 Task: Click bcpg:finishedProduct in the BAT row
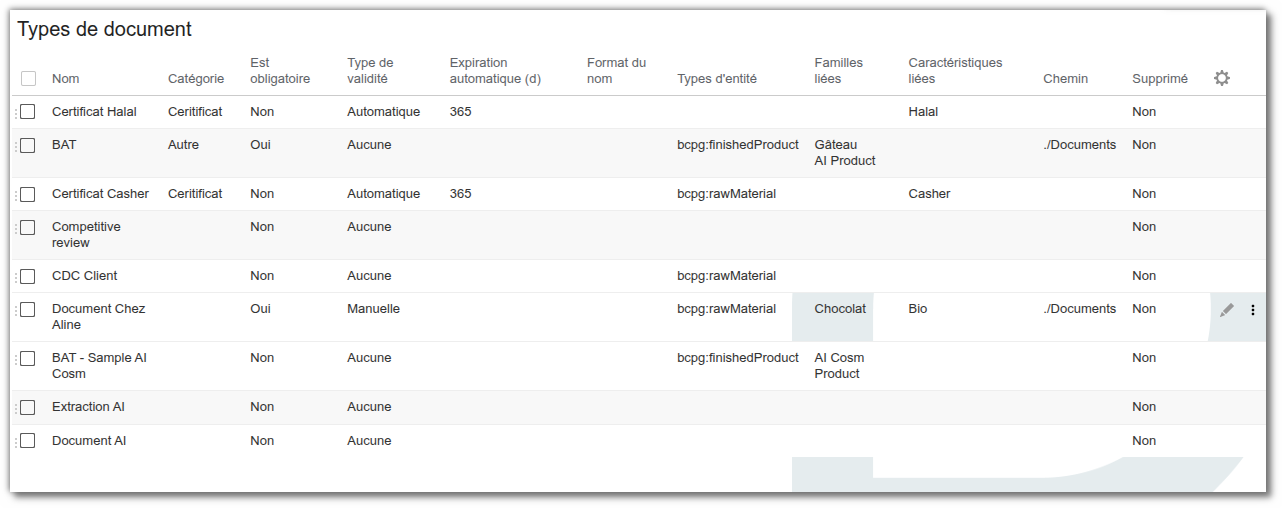click(738, 145)
